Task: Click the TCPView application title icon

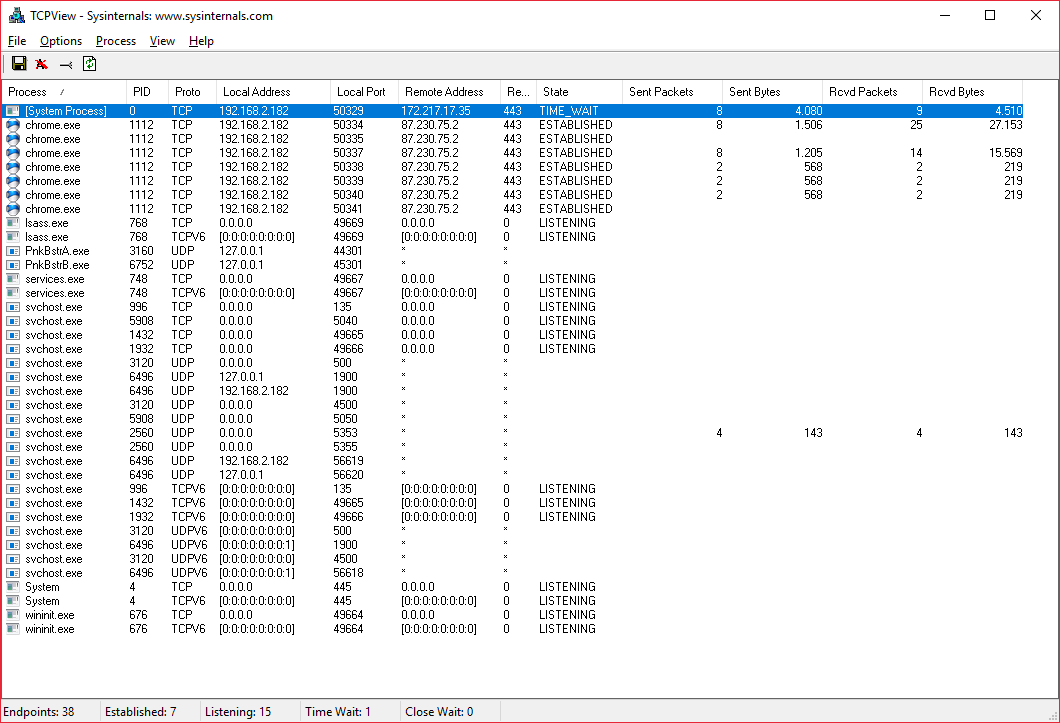Action: coord(16,16)
